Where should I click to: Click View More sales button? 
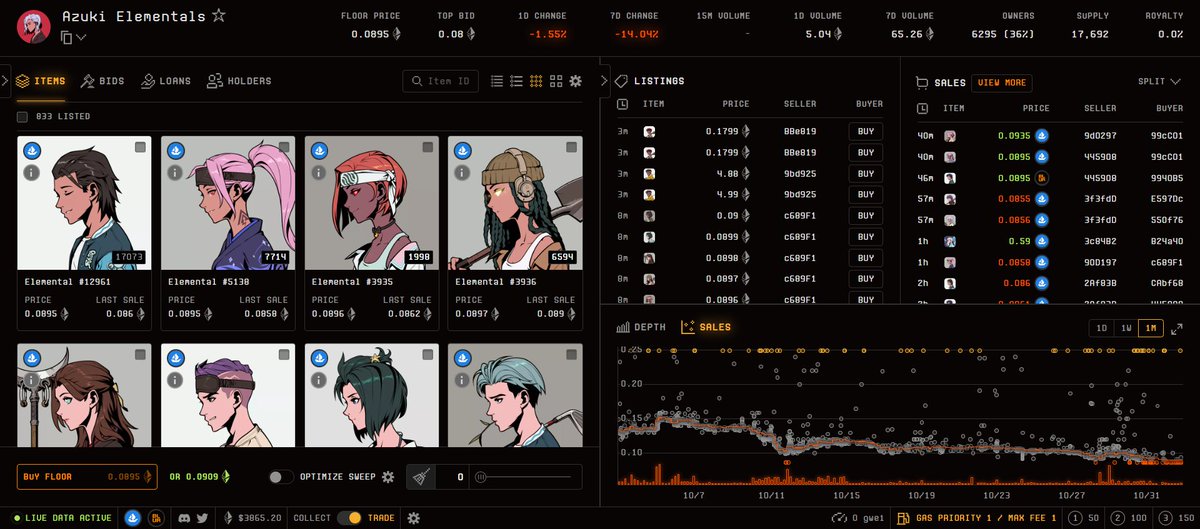pyautogui.click(x=1002, y=83)
